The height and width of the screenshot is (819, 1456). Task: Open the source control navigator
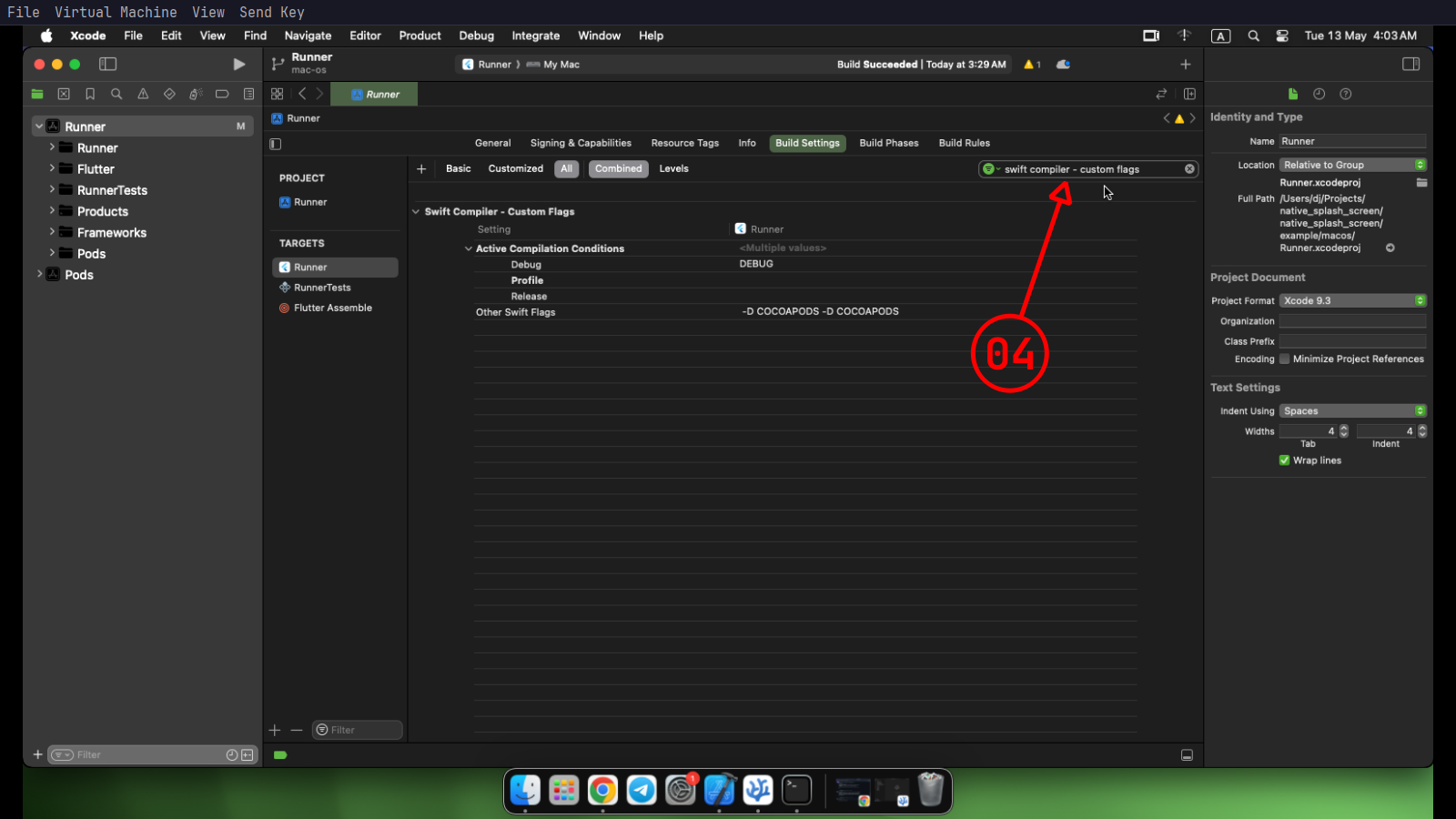tap(64, 94)
